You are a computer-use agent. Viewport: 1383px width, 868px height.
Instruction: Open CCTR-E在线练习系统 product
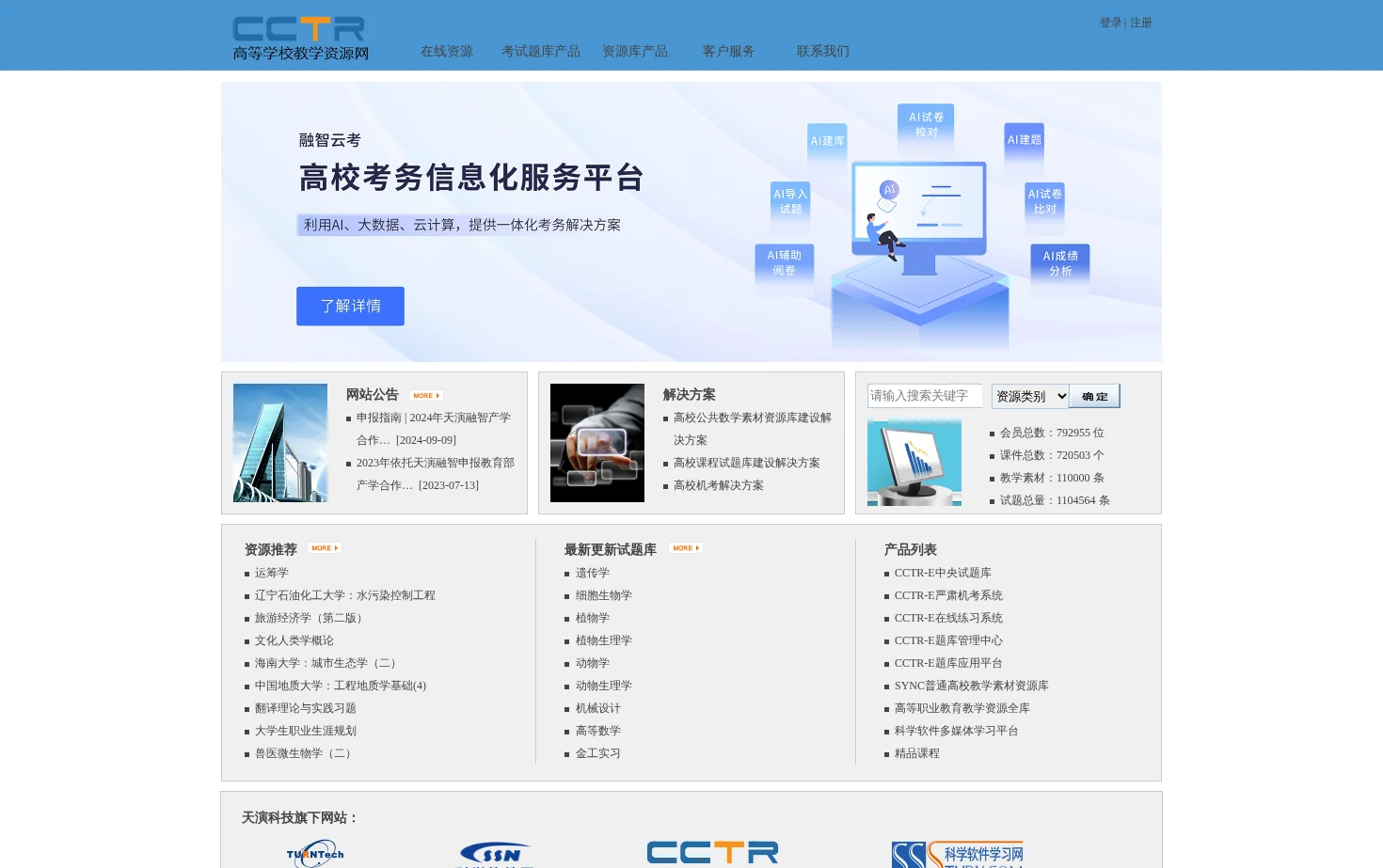[x=948, y=618]
